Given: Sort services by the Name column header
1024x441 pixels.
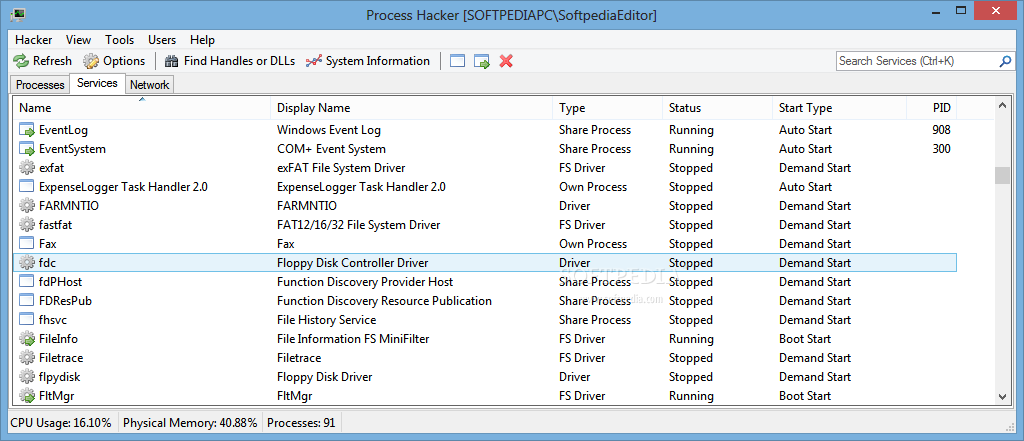Looking at the screenshot, I should tap(142, 108).
